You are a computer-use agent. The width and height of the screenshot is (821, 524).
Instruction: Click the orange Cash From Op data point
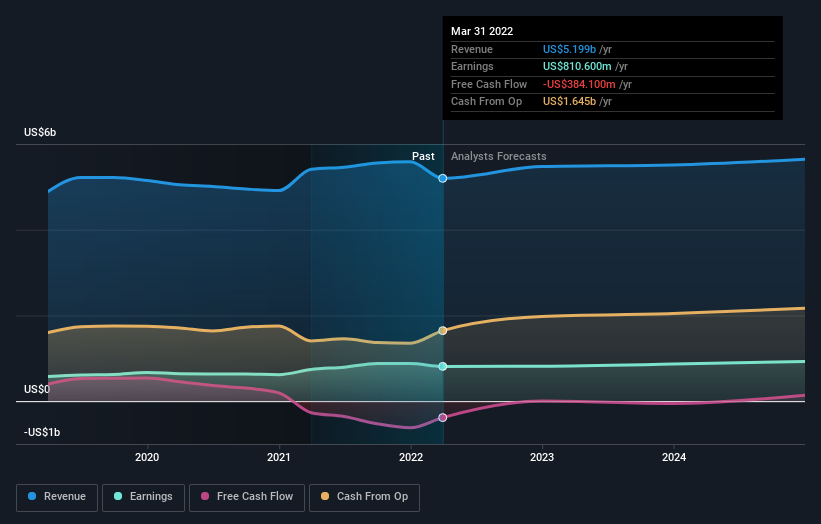(x=442, y=331)
